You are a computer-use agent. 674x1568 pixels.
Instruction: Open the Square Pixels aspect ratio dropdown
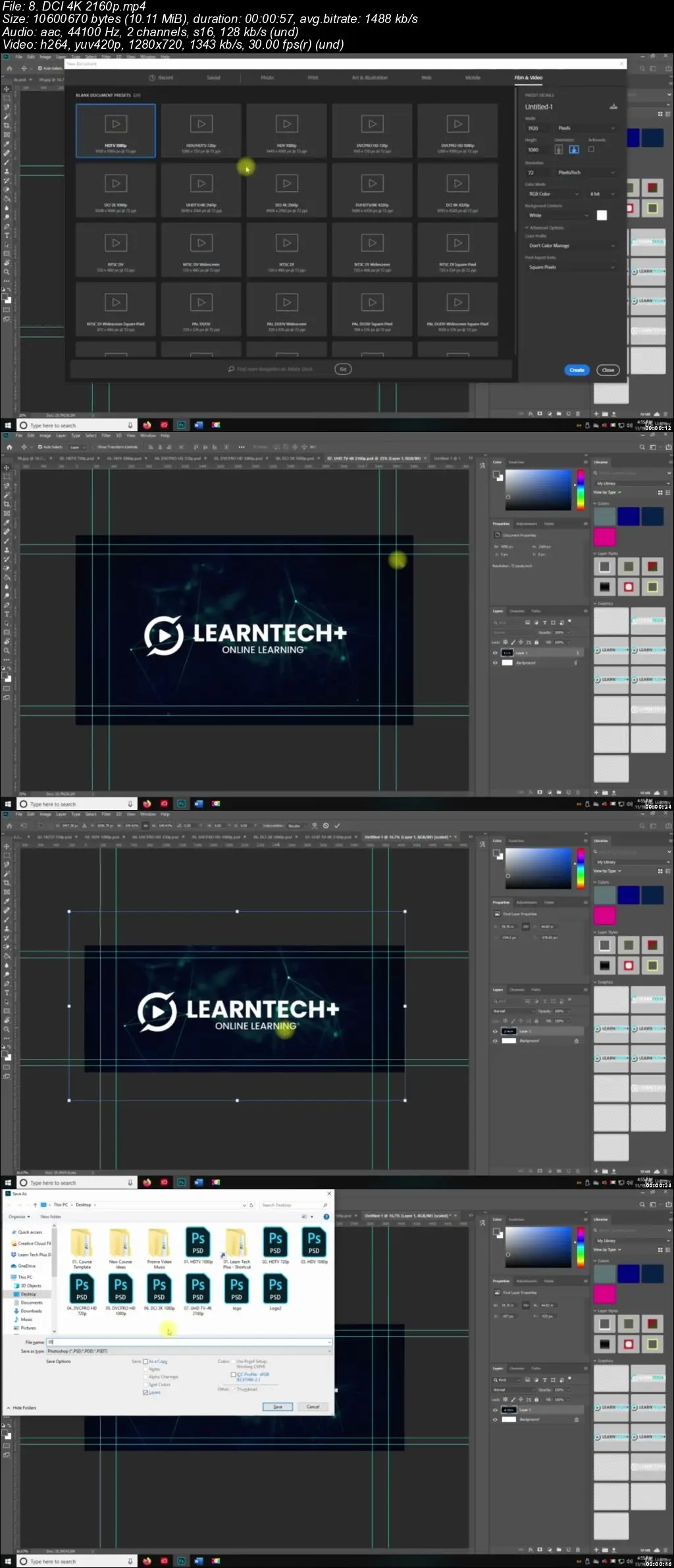pyautogui.click(x=571, y=267)
